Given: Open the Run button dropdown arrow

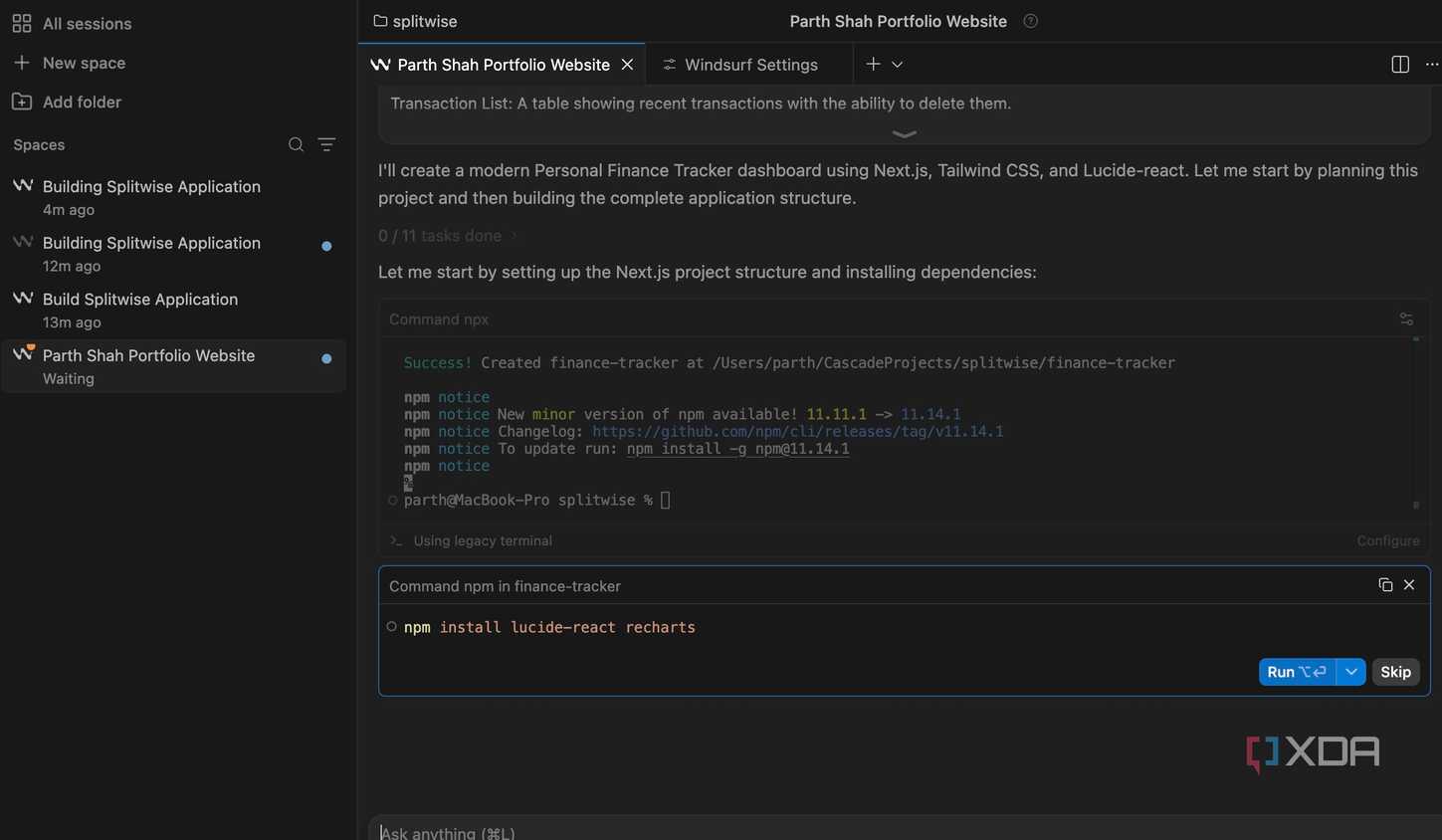Looking at the screenshot, I should click(1350, 672).
